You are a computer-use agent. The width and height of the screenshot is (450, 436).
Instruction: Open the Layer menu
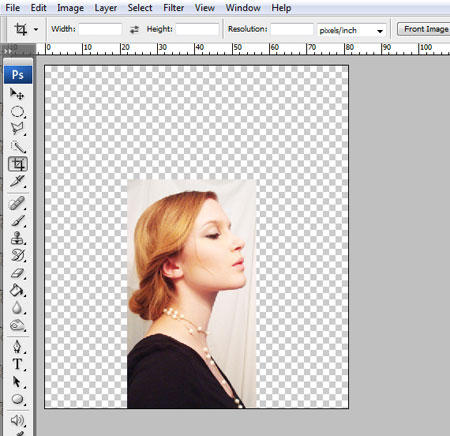pos(105,8)
